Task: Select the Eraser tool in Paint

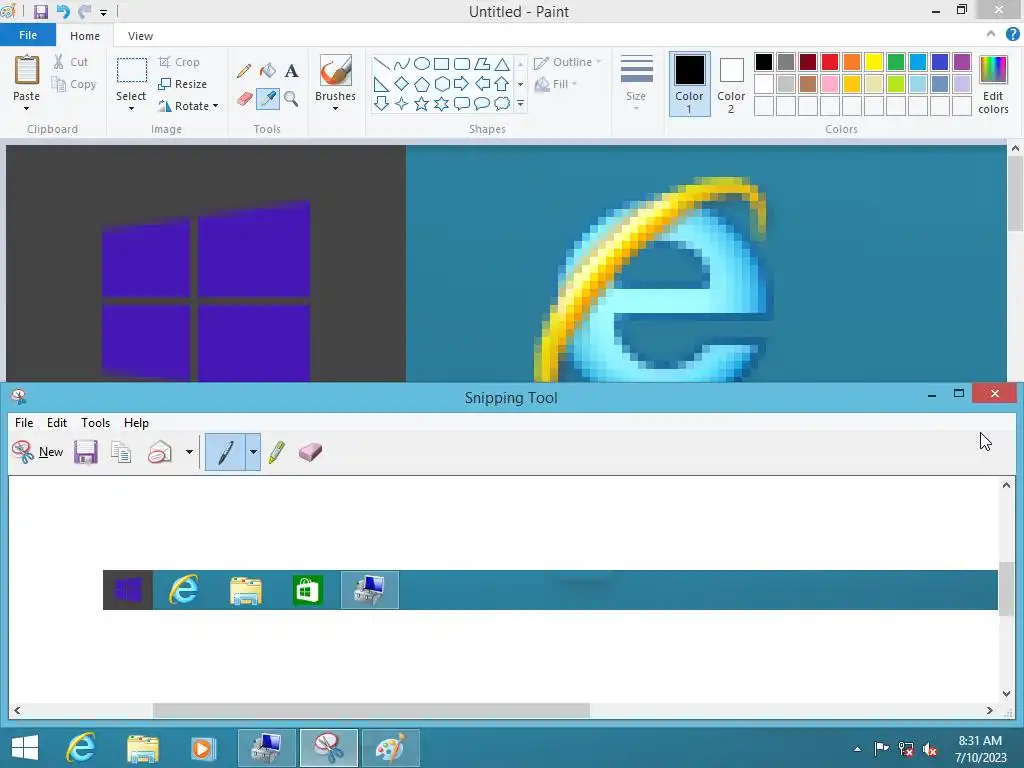Action: [244, 99]
